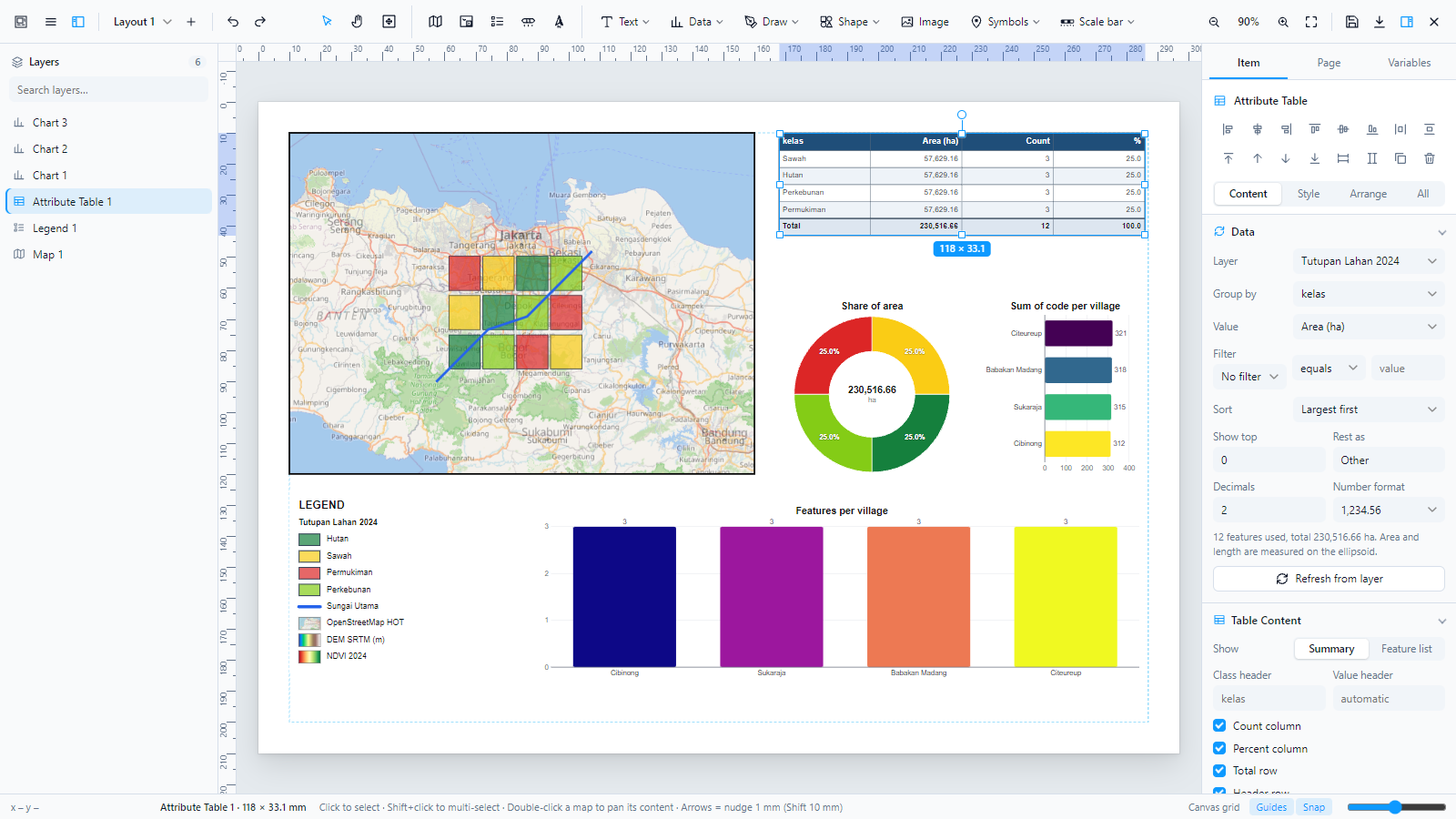Screen dimensions: 1456x819
Task: Uncheck the Count column checkbox
Action: pyautogui.click(x=1219, y=725)
